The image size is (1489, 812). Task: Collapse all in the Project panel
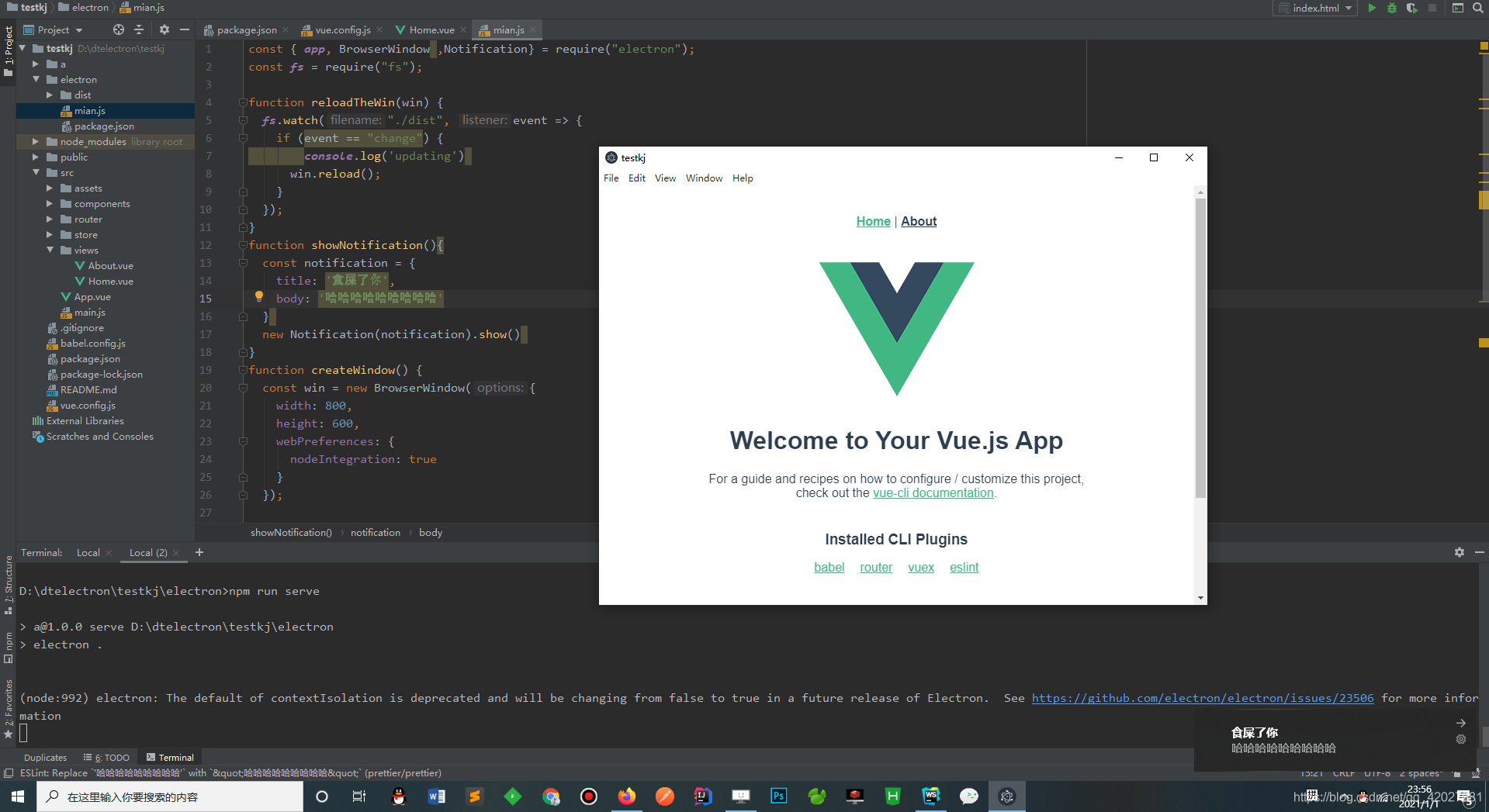(x=139, y=29)
